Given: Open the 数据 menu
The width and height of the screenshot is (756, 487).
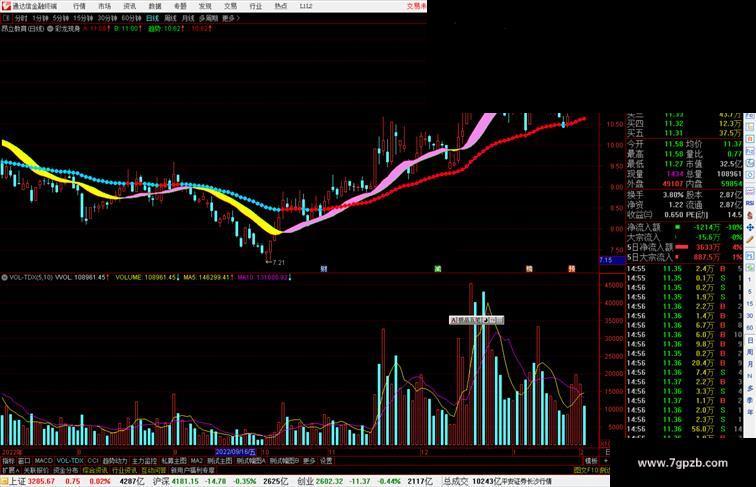Looking at the screenshot, I should click(x=155, y=6).
